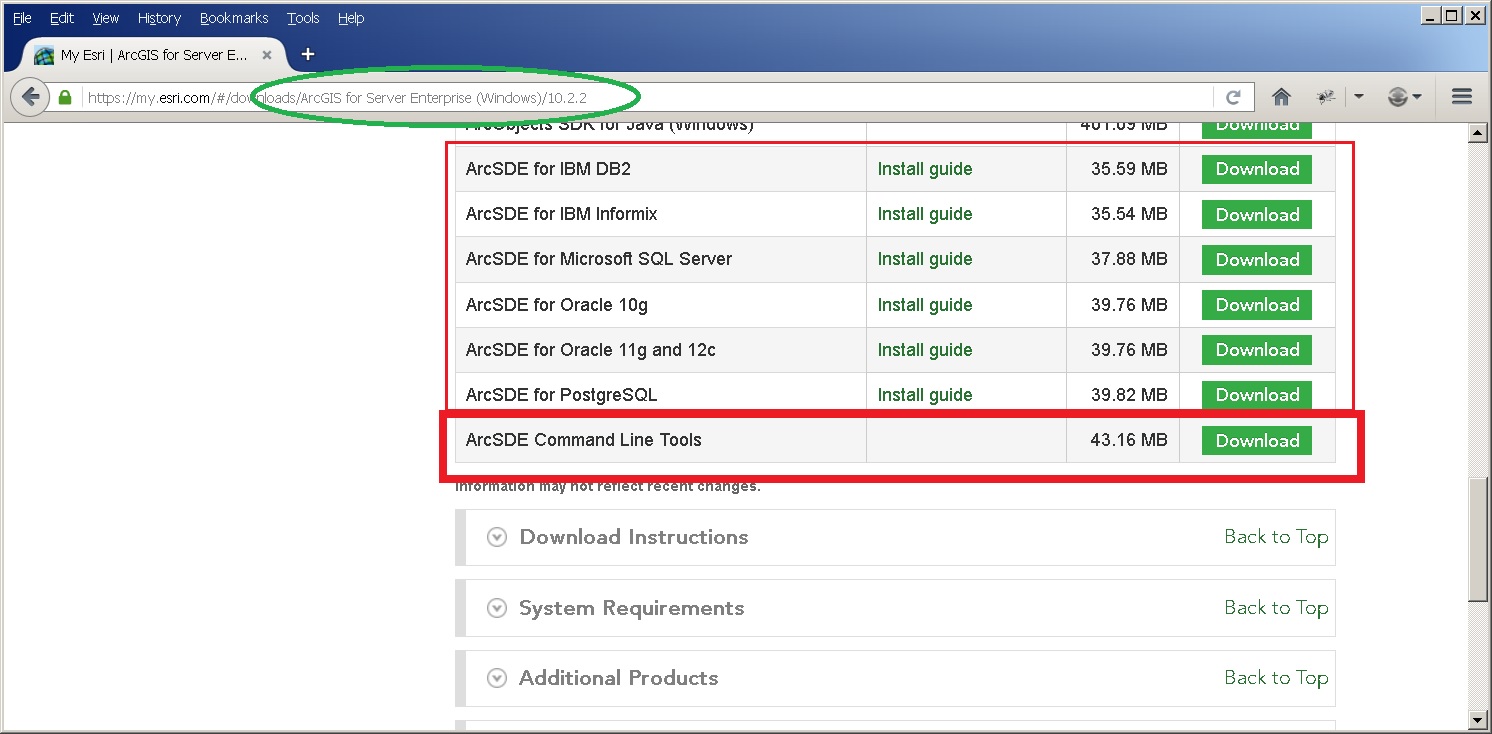
Task: Click Back to Top beside Download Instructions
Action: pos(1276,537)
